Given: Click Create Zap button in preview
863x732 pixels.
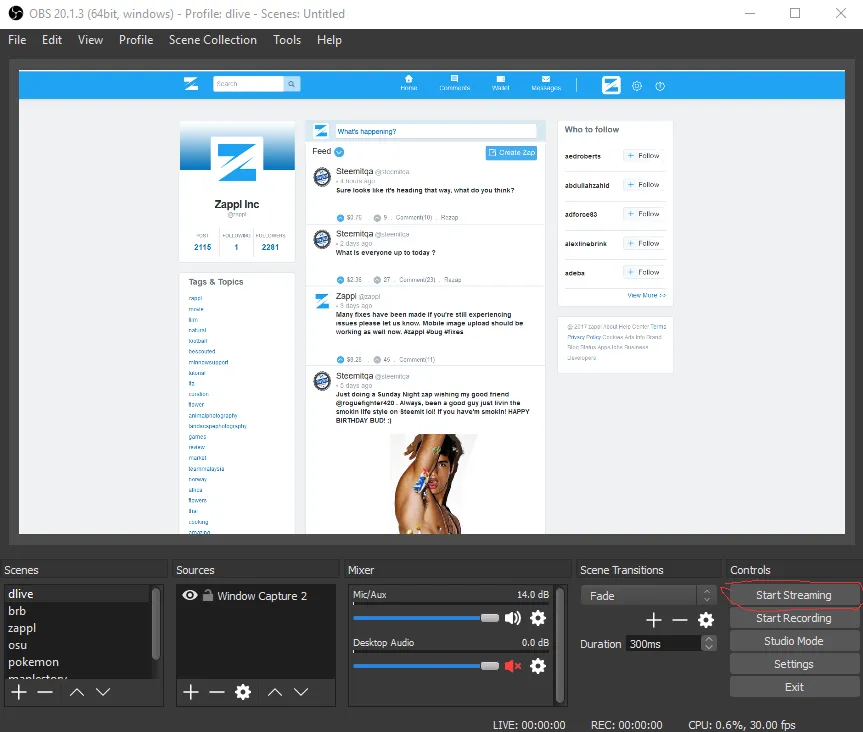Looking at the screenshot, I should point(511,152).
